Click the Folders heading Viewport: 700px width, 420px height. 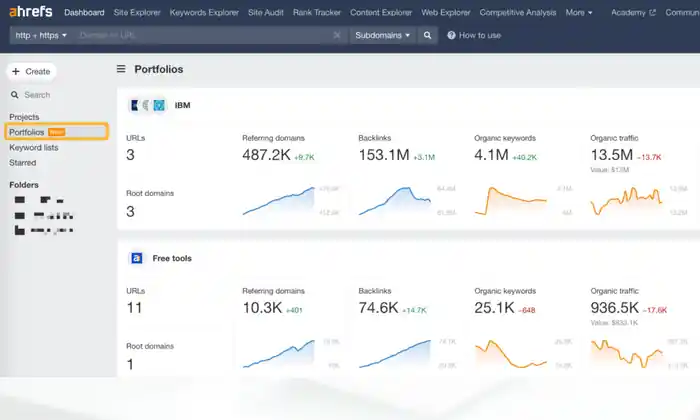coord(24,185)
